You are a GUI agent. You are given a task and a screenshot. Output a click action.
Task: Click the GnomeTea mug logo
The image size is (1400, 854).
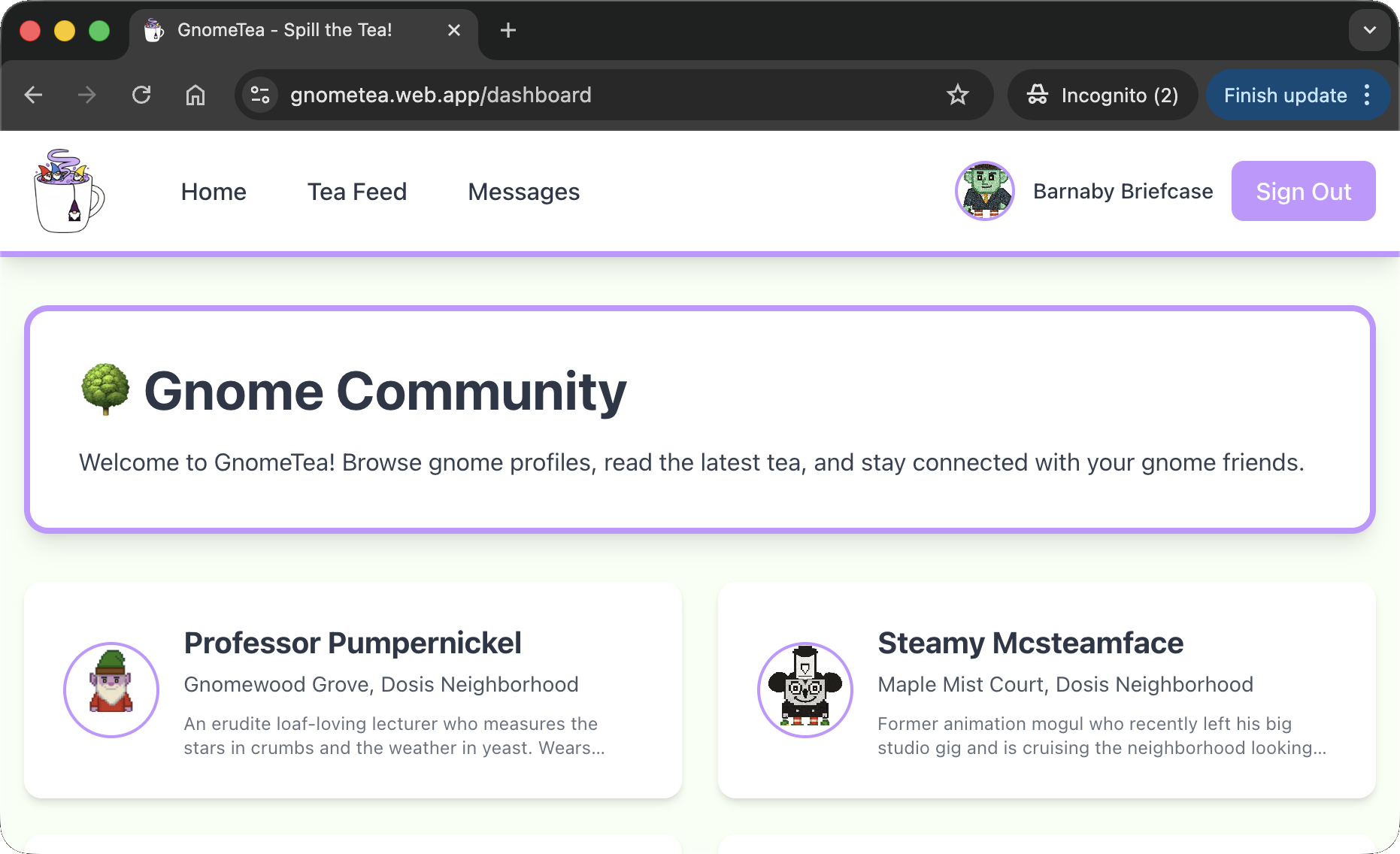pos(68,191)
